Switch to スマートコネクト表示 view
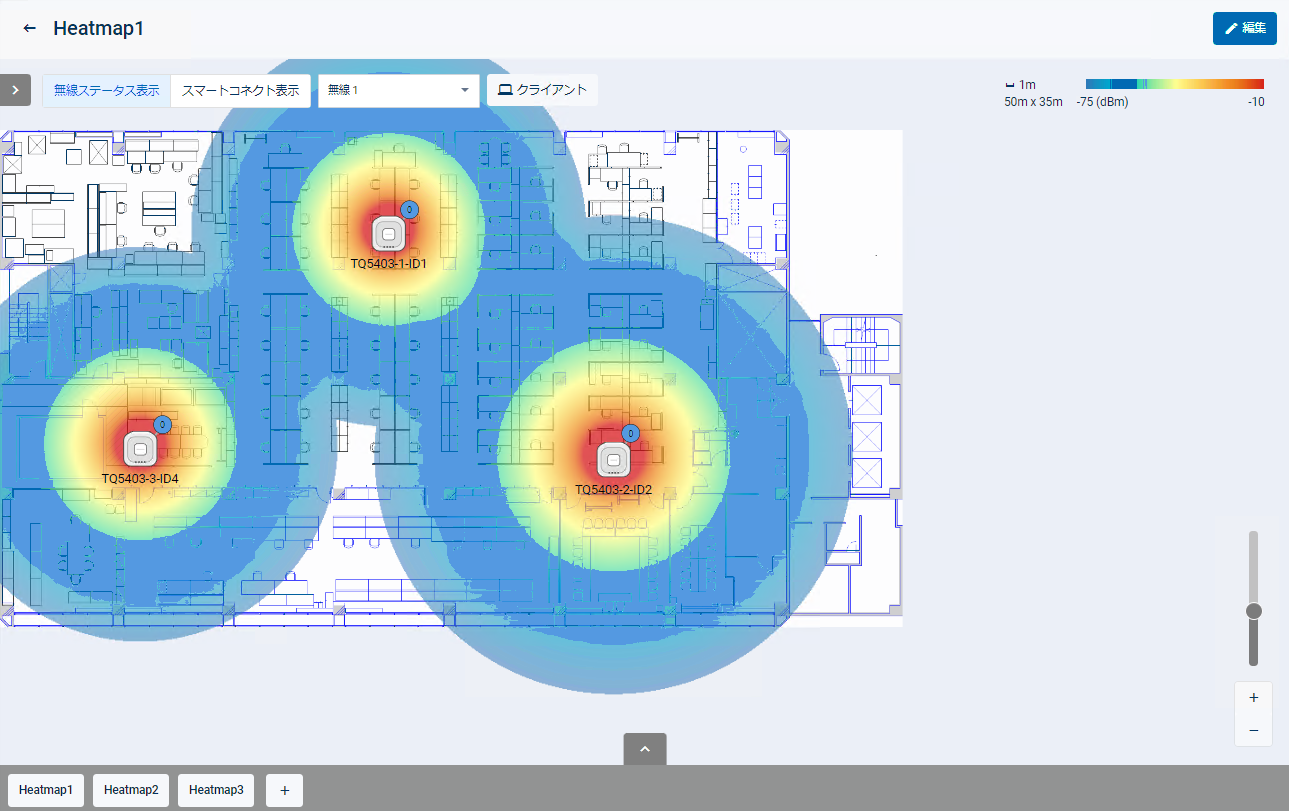The height and width of the screenshot is (811, 1289). click(240, 90)
